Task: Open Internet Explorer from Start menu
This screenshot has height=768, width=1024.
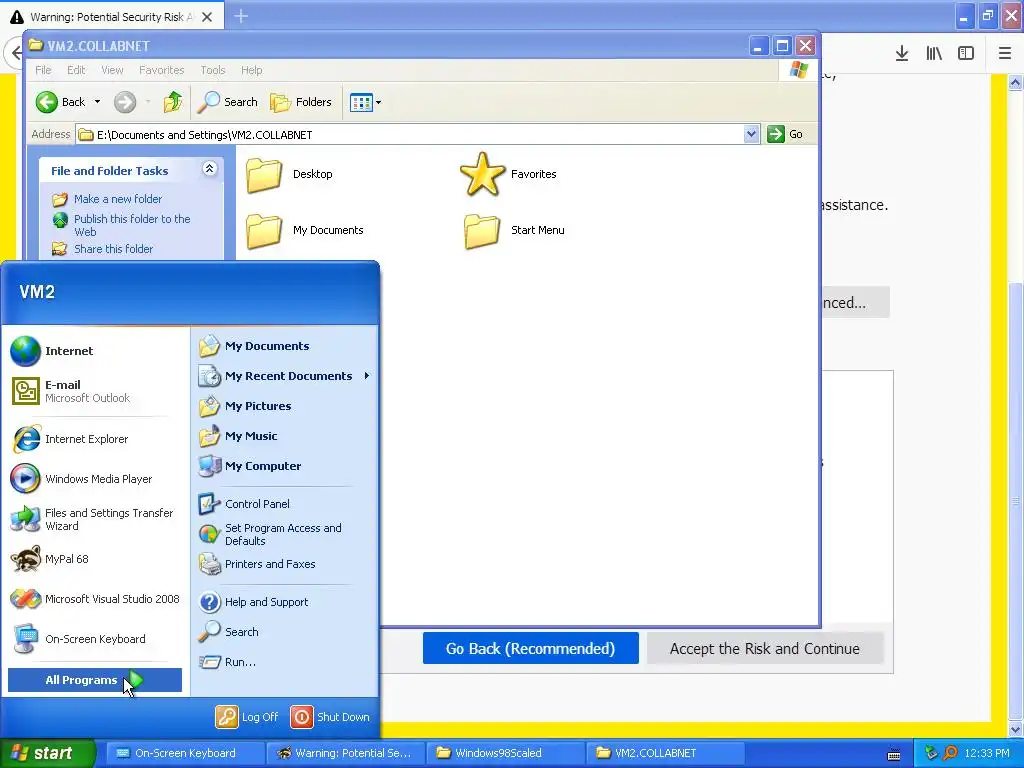Action: [71, 439]
